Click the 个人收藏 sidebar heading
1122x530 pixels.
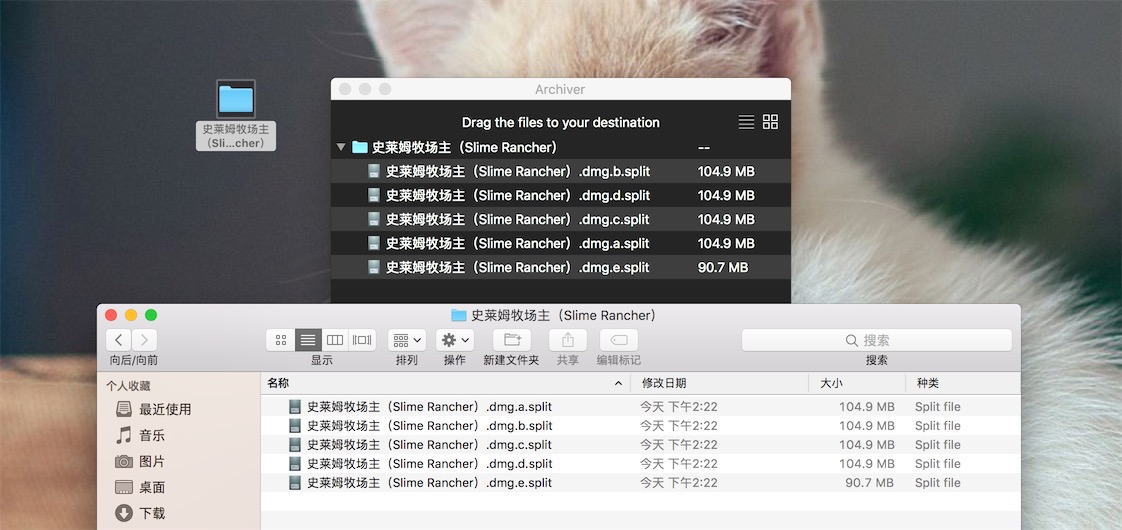tap(128, 386)
